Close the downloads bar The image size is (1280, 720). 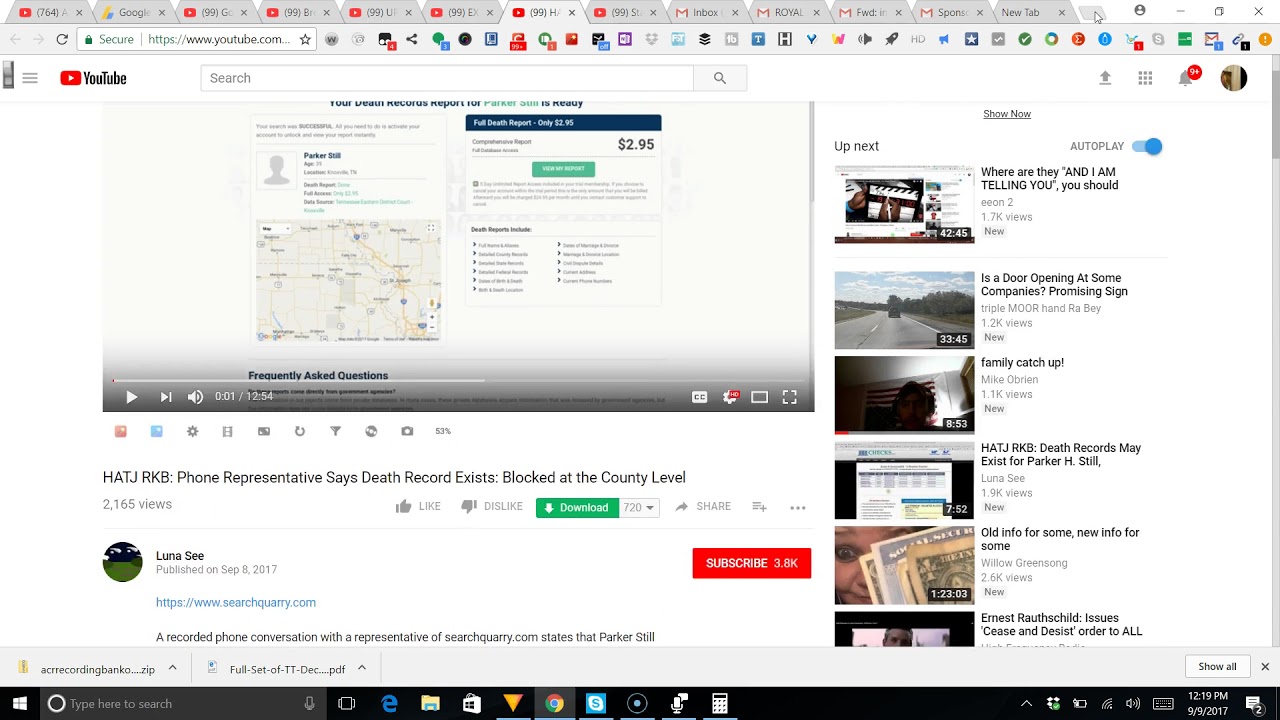[x=1264, y=667]
